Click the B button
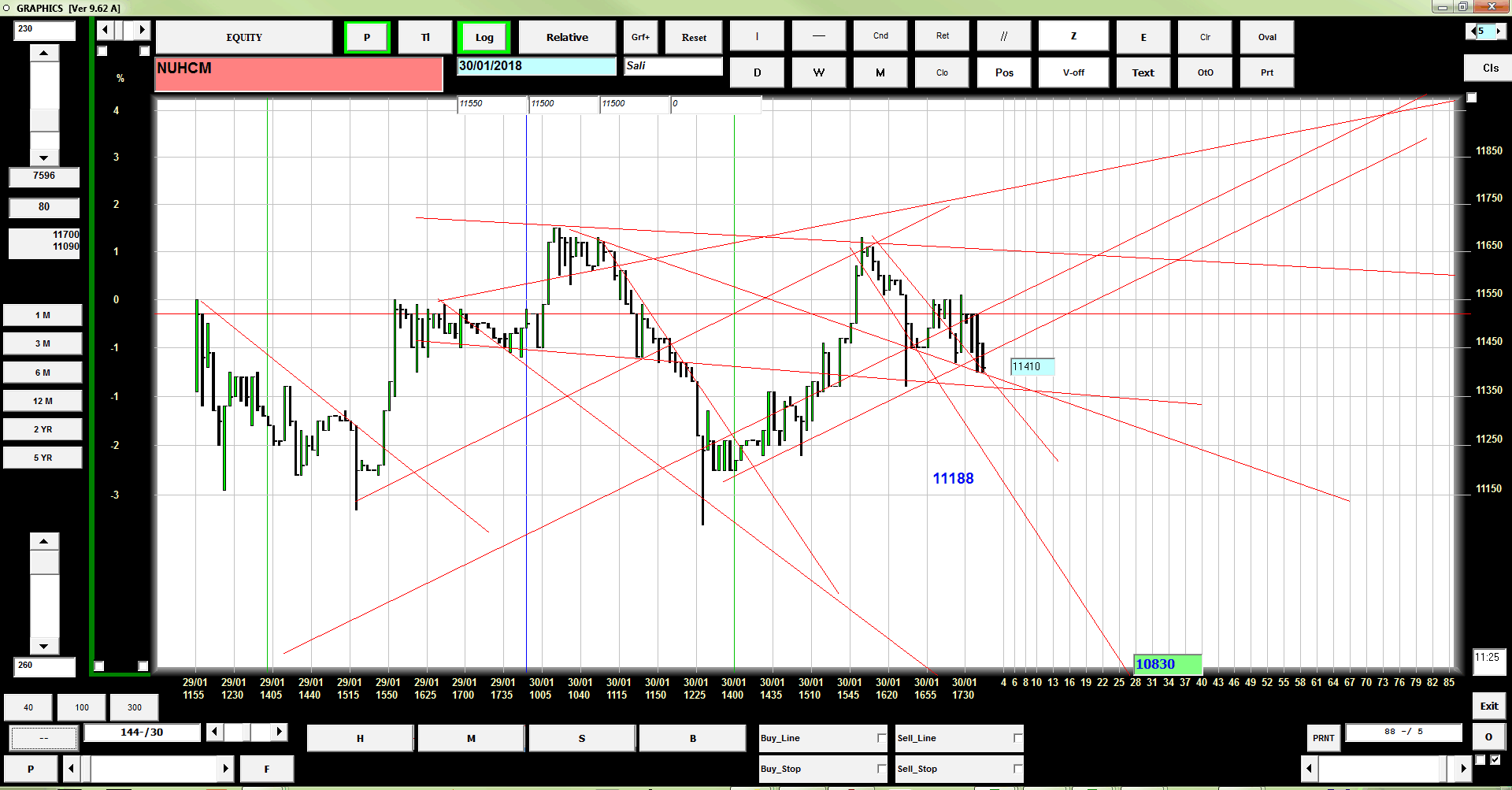 click(x=693, y=738)
